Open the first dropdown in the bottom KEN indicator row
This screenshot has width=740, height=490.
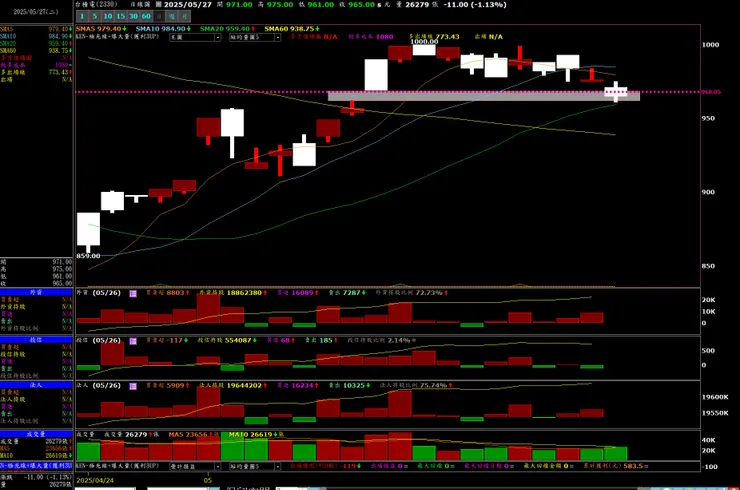click(195, 466)
